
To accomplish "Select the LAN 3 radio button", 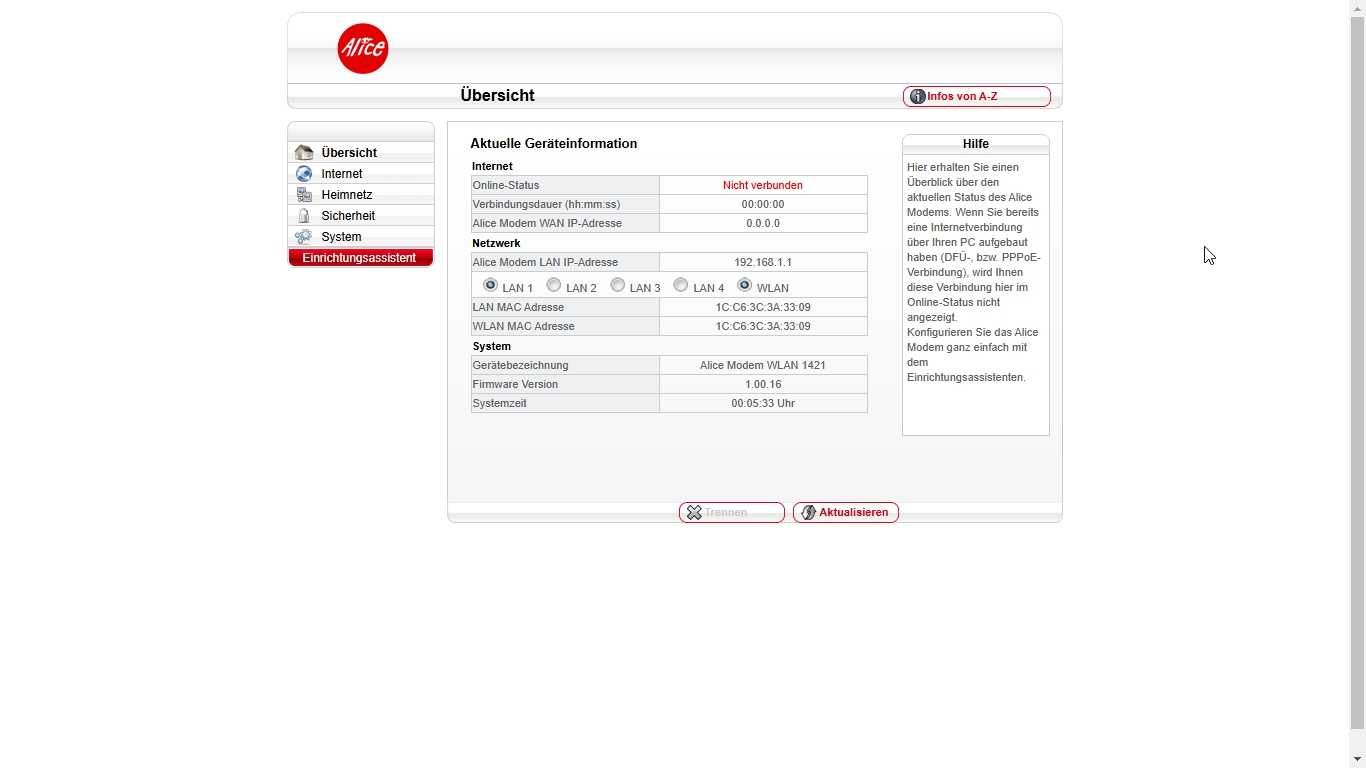I will tap(617, 285).
